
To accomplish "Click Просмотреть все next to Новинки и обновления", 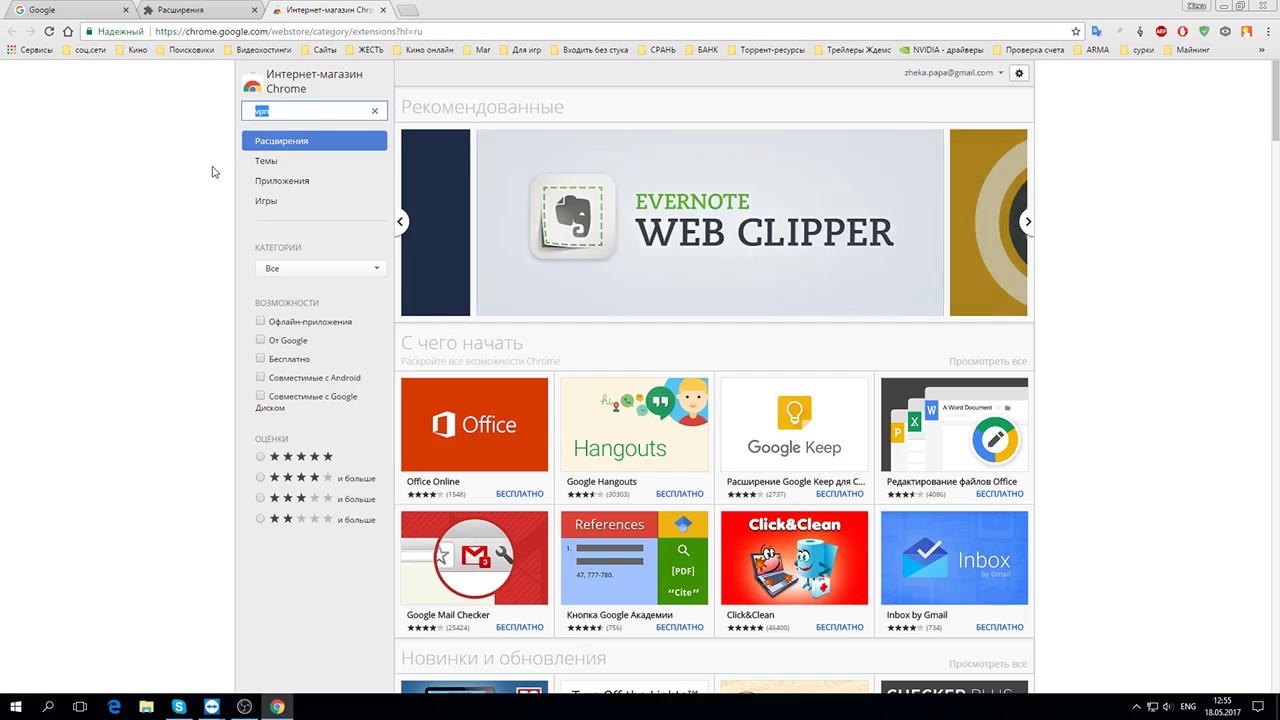I will pos(988,664).
